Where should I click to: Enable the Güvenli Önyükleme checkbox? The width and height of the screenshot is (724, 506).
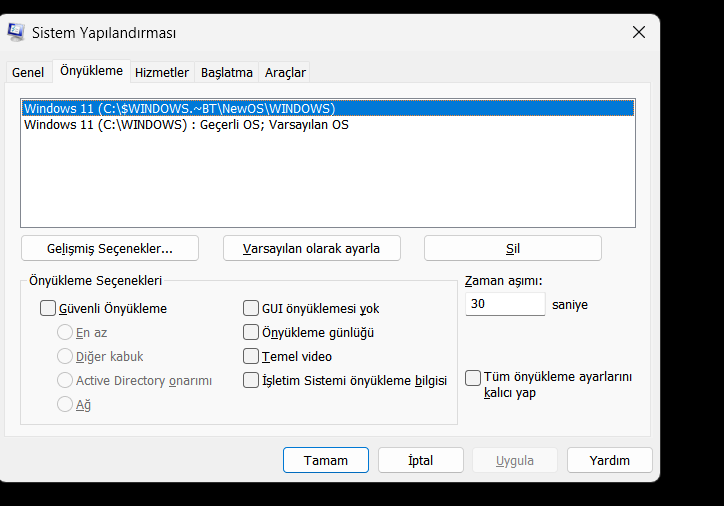[48, 309]
